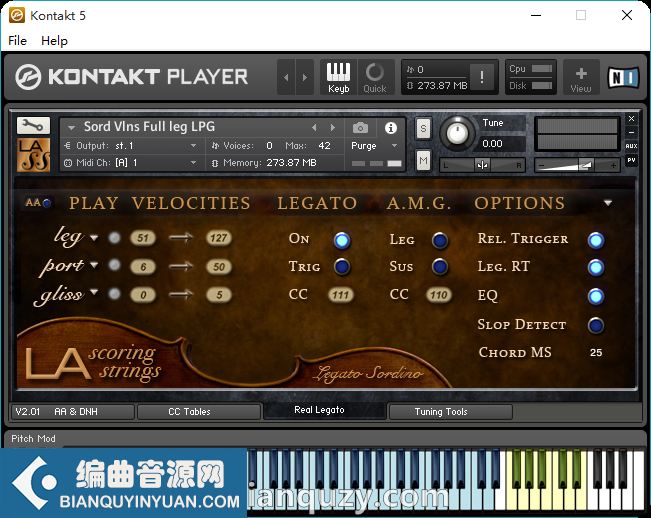Click the Max voices value 42
651x518 pixels.
click(324, 146)
